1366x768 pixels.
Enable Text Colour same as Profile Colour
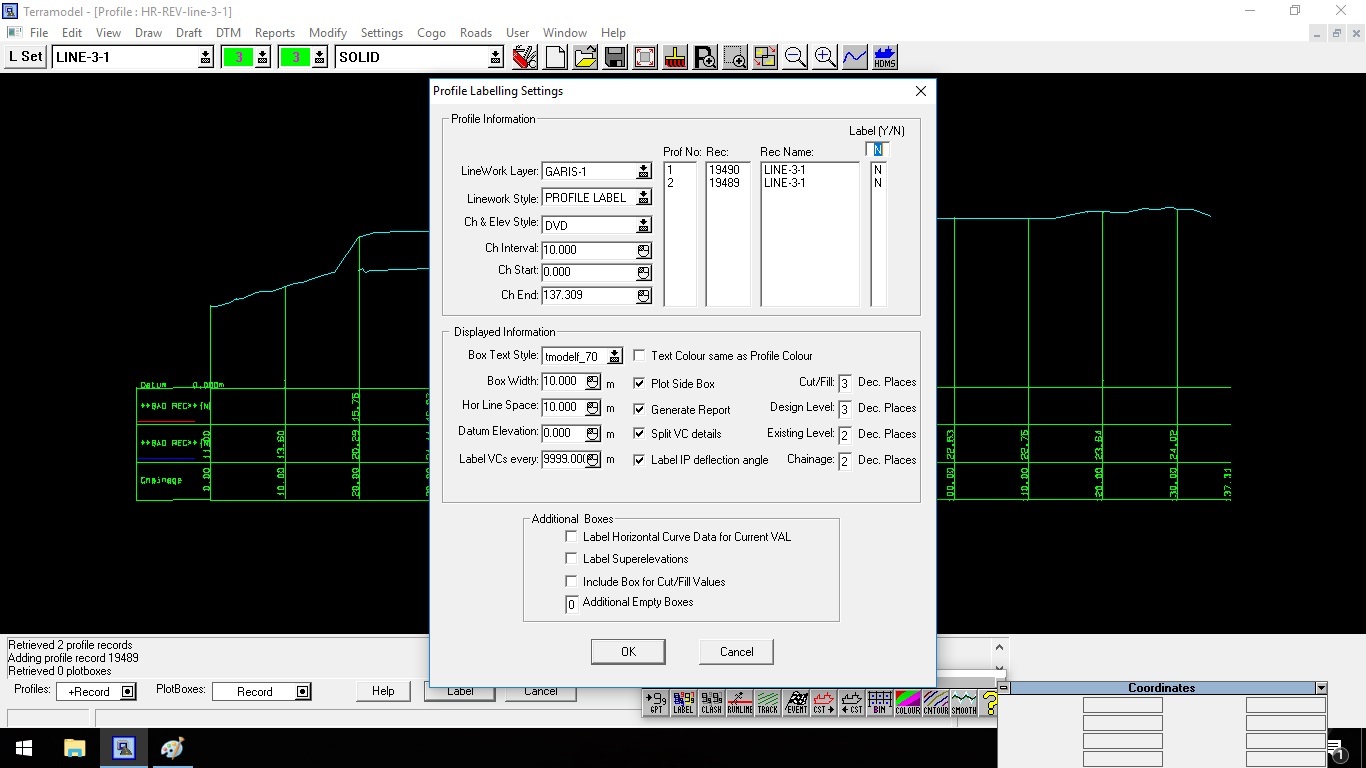click(x=640, y=356)
